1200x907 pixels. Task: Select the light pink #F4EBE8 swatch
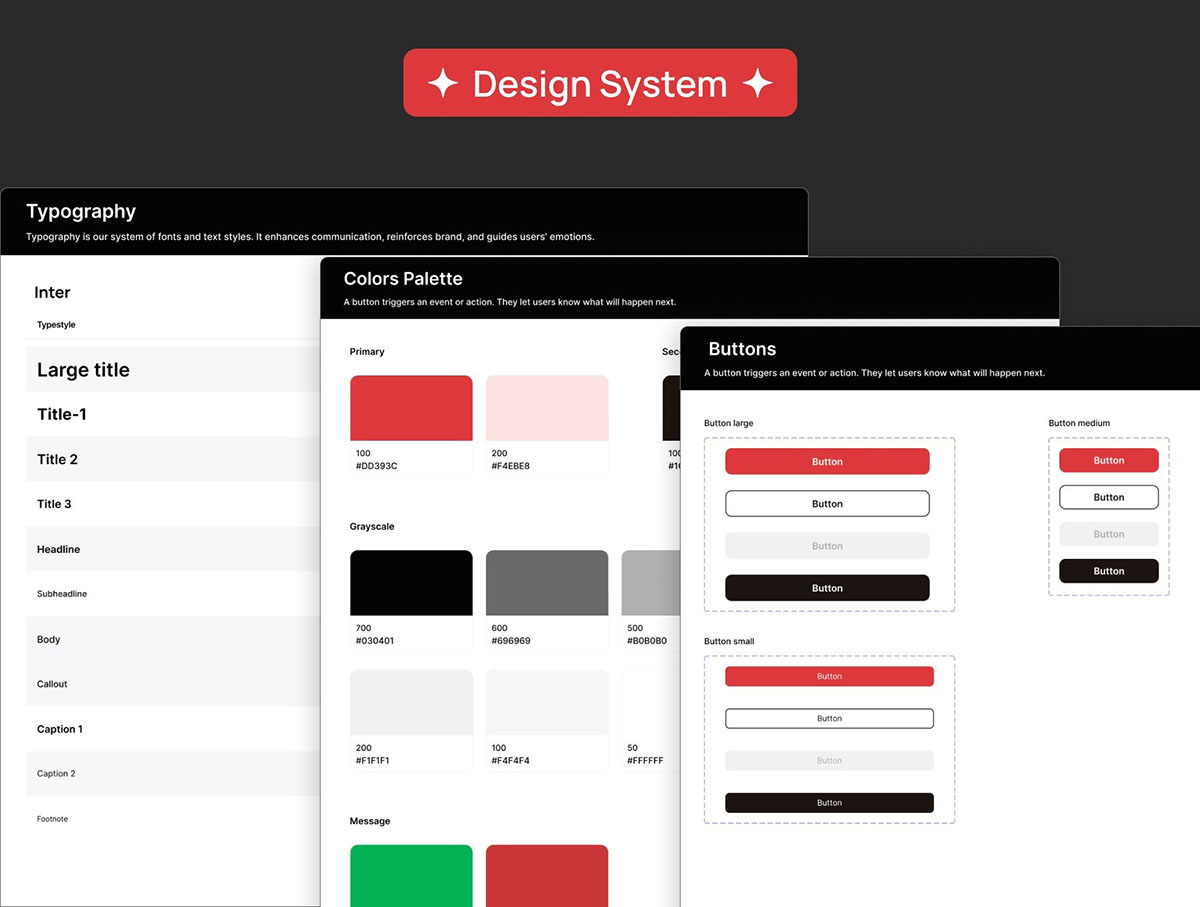(x=547, y=408)
